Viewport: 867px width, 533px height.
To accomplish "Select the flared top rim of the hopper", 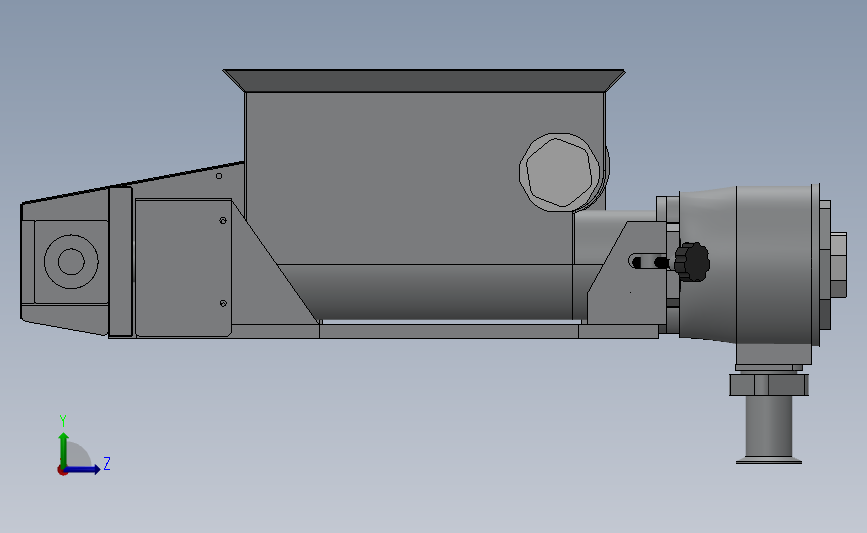I will 424,81.
